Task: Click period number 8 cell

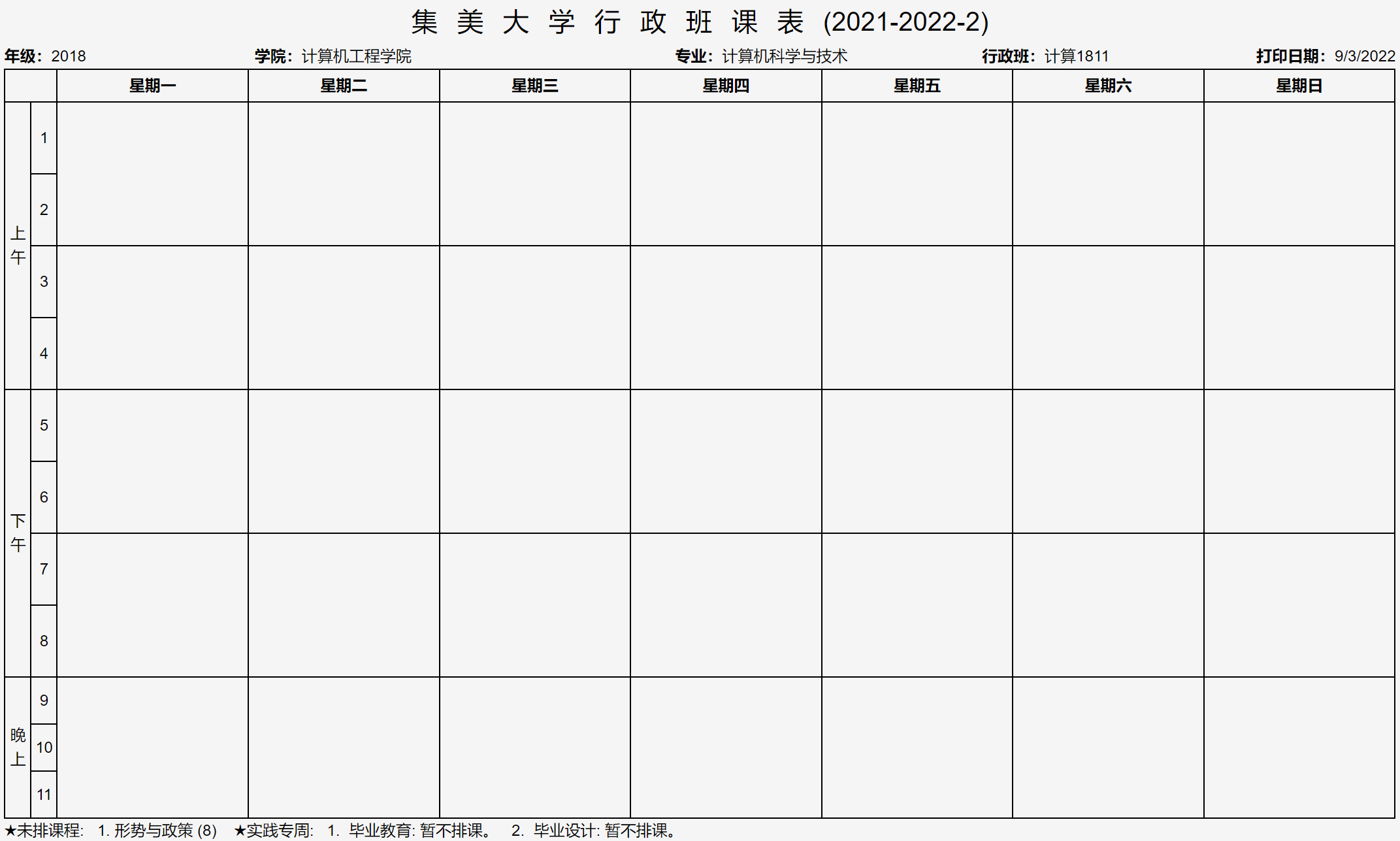Action: [x=44, y=641]
